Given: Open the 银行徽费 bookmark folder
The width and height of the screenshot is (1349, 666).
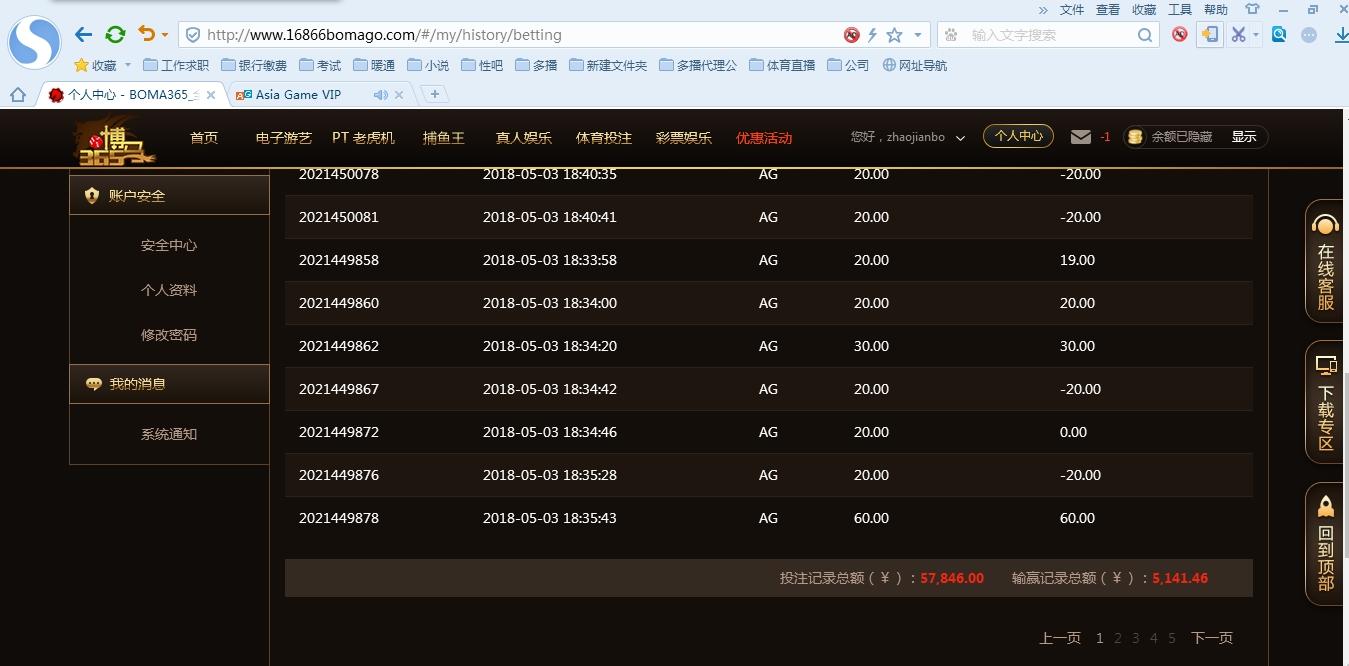Looking at the screenshot, I should 254,65.
